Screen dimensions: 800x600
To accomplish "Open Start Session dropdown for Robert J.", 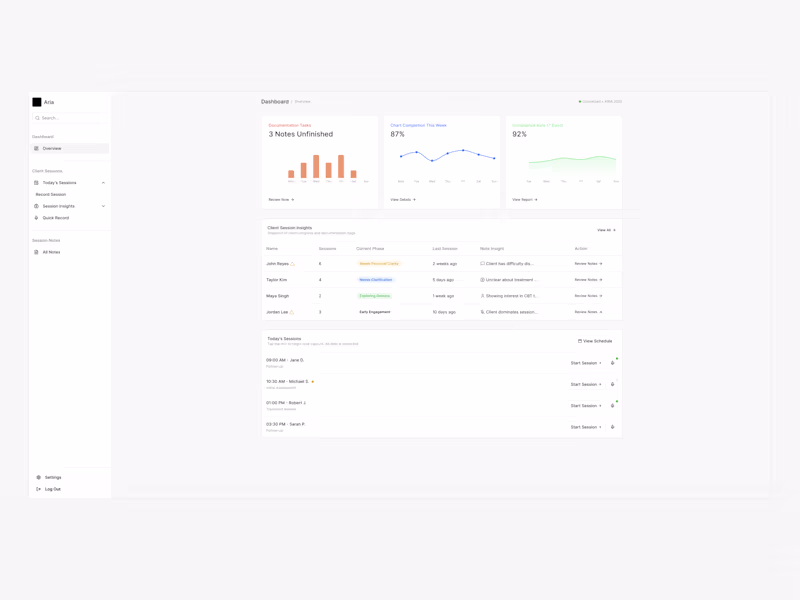I will click(586, 406).
